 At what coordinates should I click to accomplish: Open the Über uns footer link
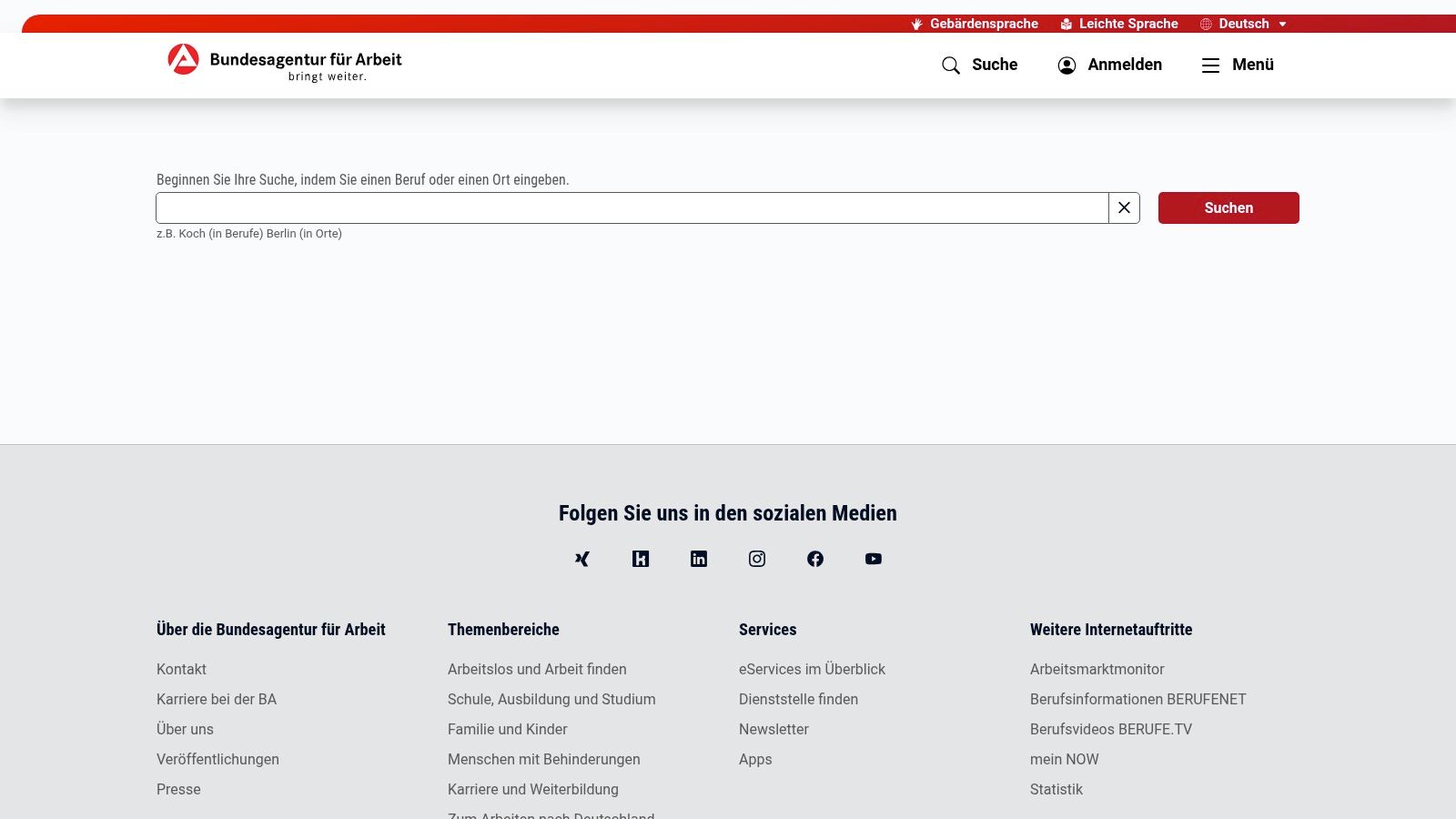[185, 729]
